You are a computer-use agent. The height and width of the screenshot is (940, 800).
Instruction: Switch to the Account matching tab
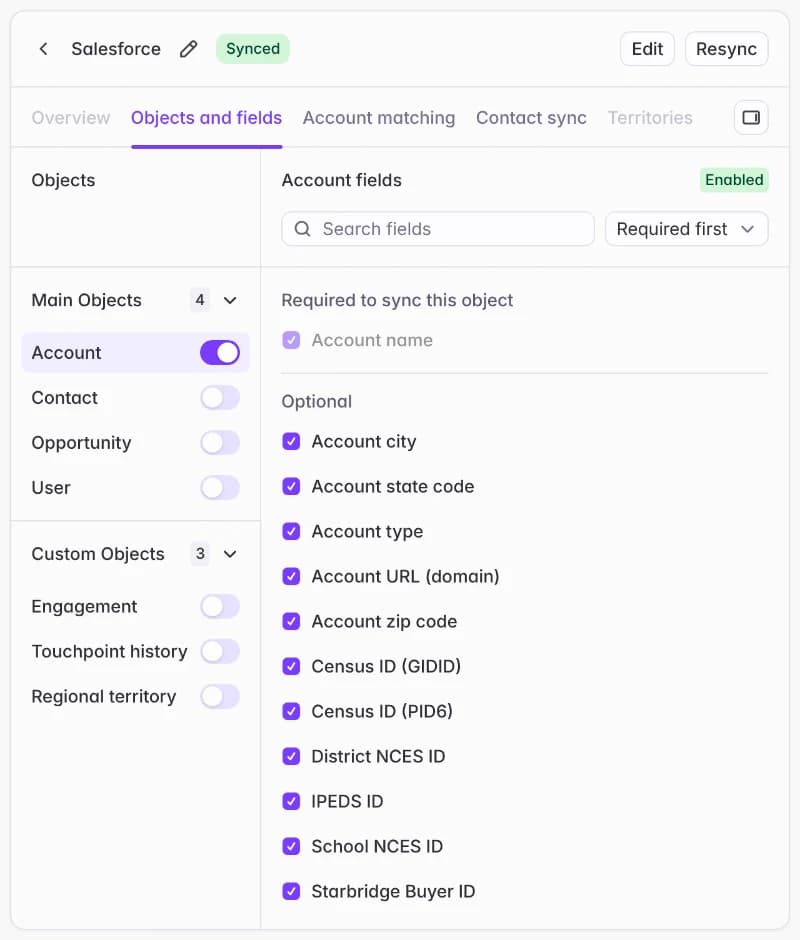click(379, 118)
